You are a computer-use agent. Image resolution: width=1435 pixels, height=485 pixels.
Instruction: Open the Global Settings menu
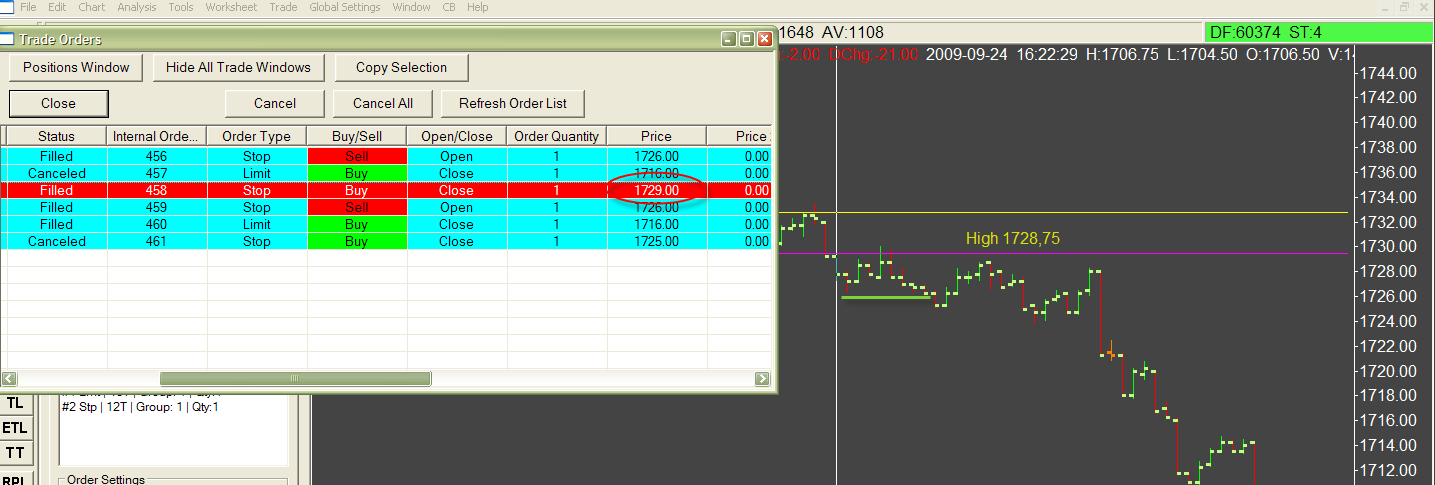click(345, 7)
